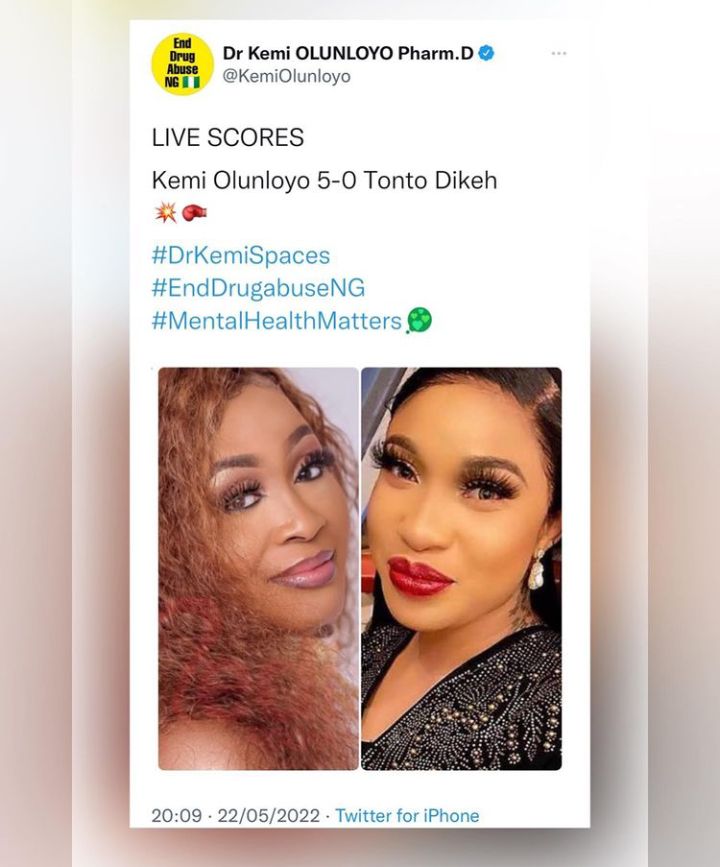Click the pearl earring in the right photo

[x=536, y=569]
